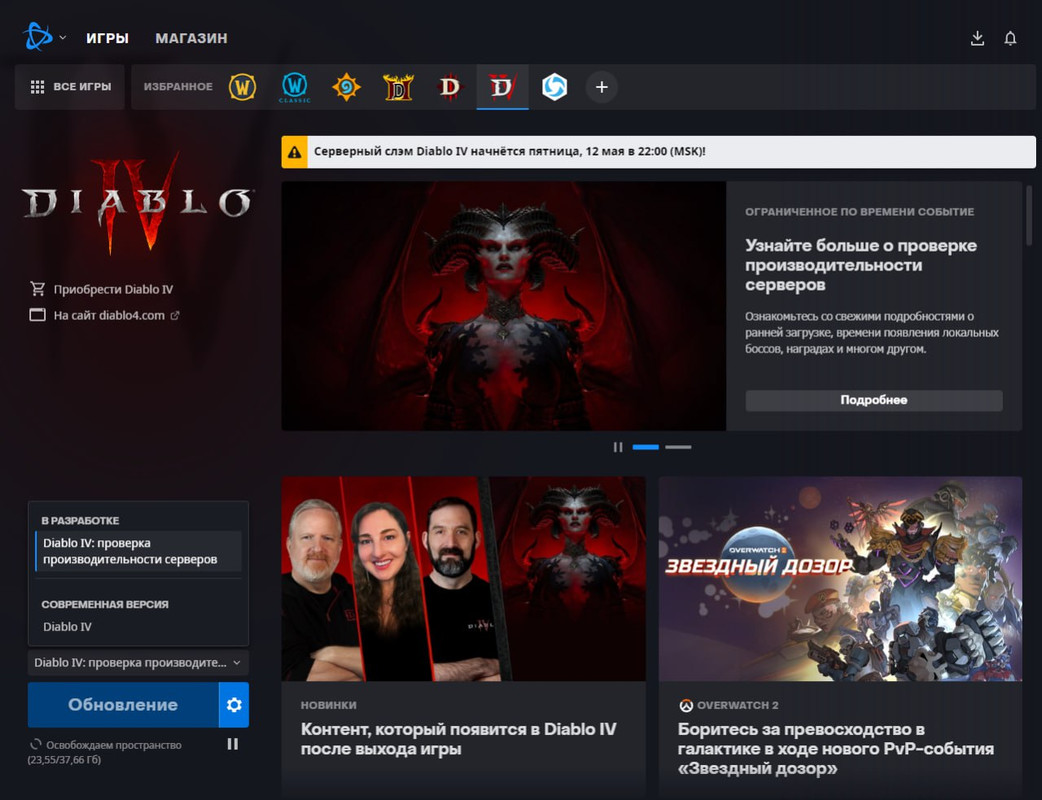This screenshot has height=800, width=1042.
Task: Select the WoW Classic icon
Action: point(294,87)
